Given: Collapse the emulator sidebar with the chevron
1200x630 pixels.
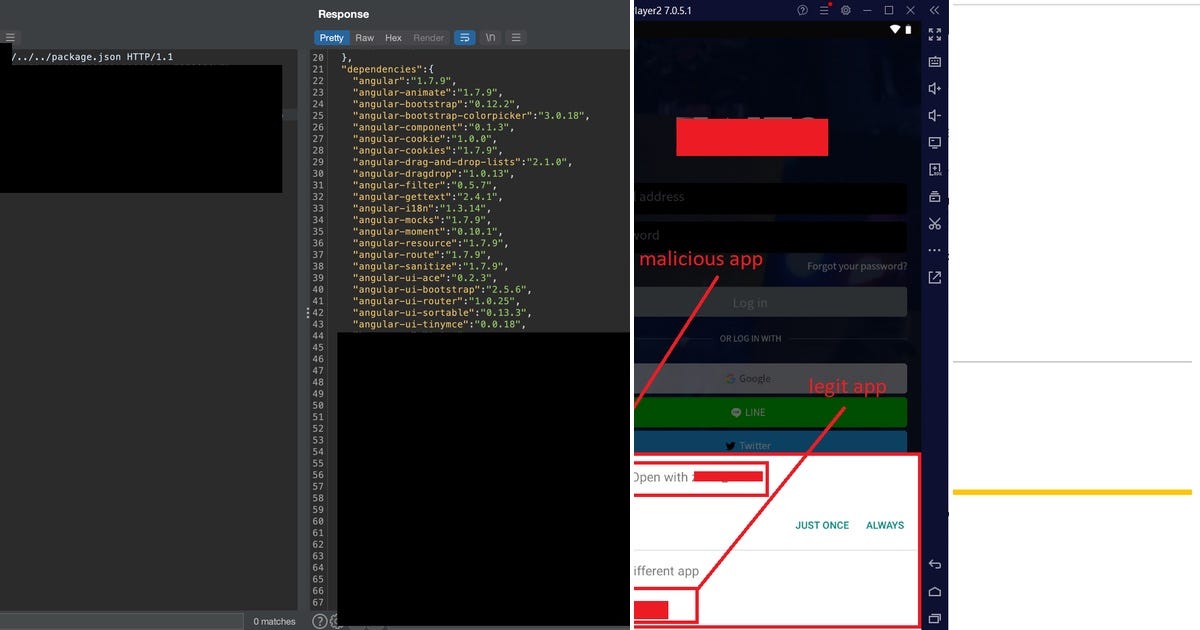Looking at the screenshot, I should coord(934,10).
